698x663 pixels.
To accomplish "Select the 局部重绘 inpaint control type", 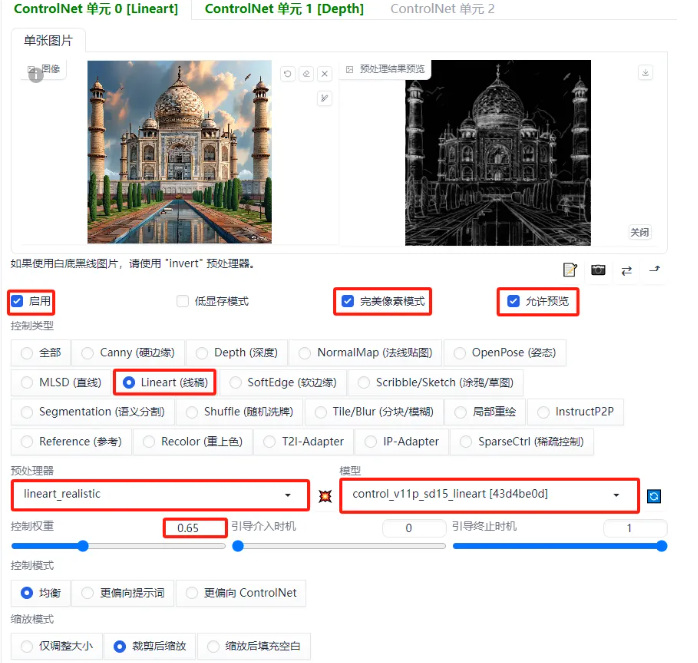I will pyautogui.click(x=485, y=412).
